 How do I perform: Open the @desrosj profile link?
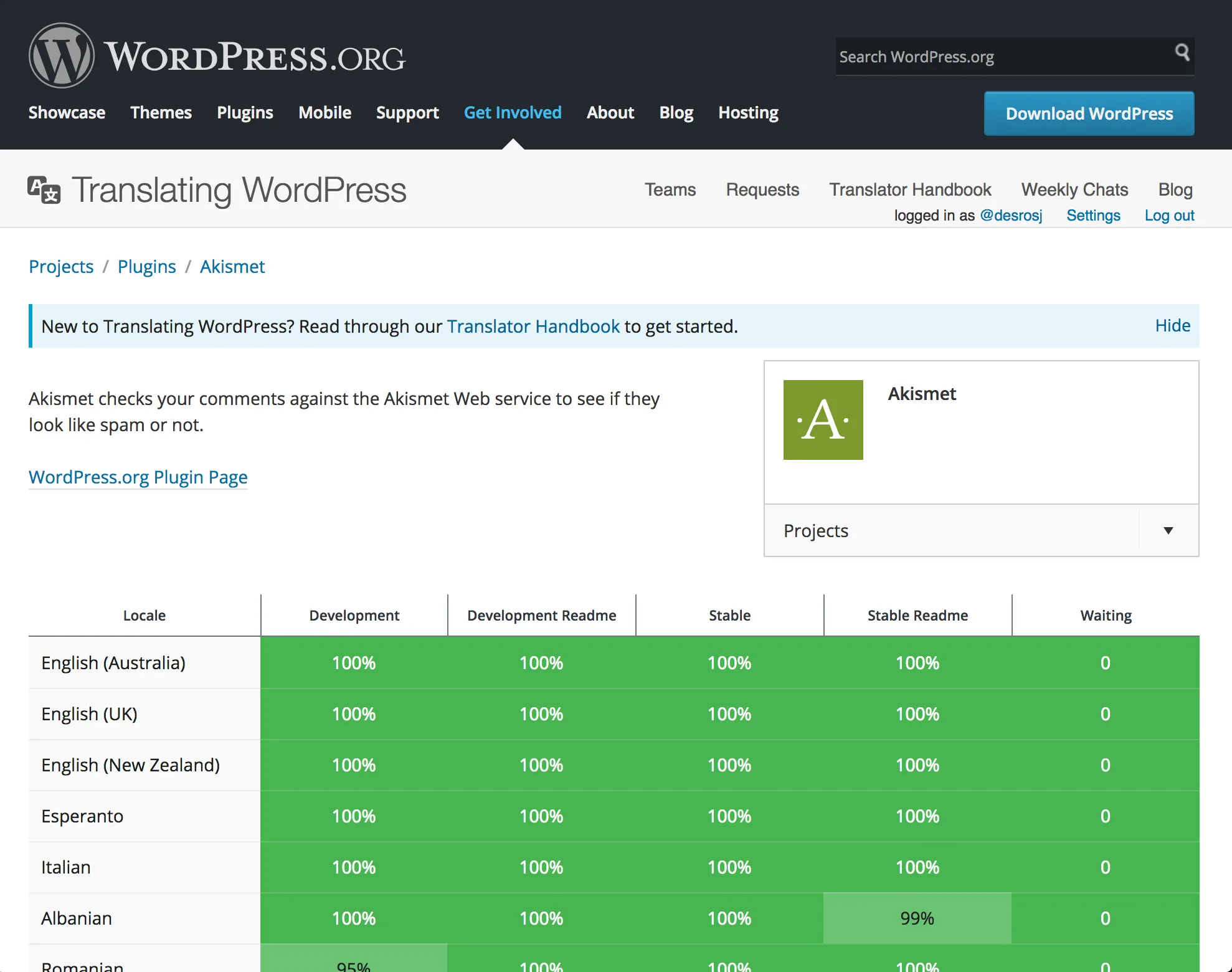[1010, 216]
